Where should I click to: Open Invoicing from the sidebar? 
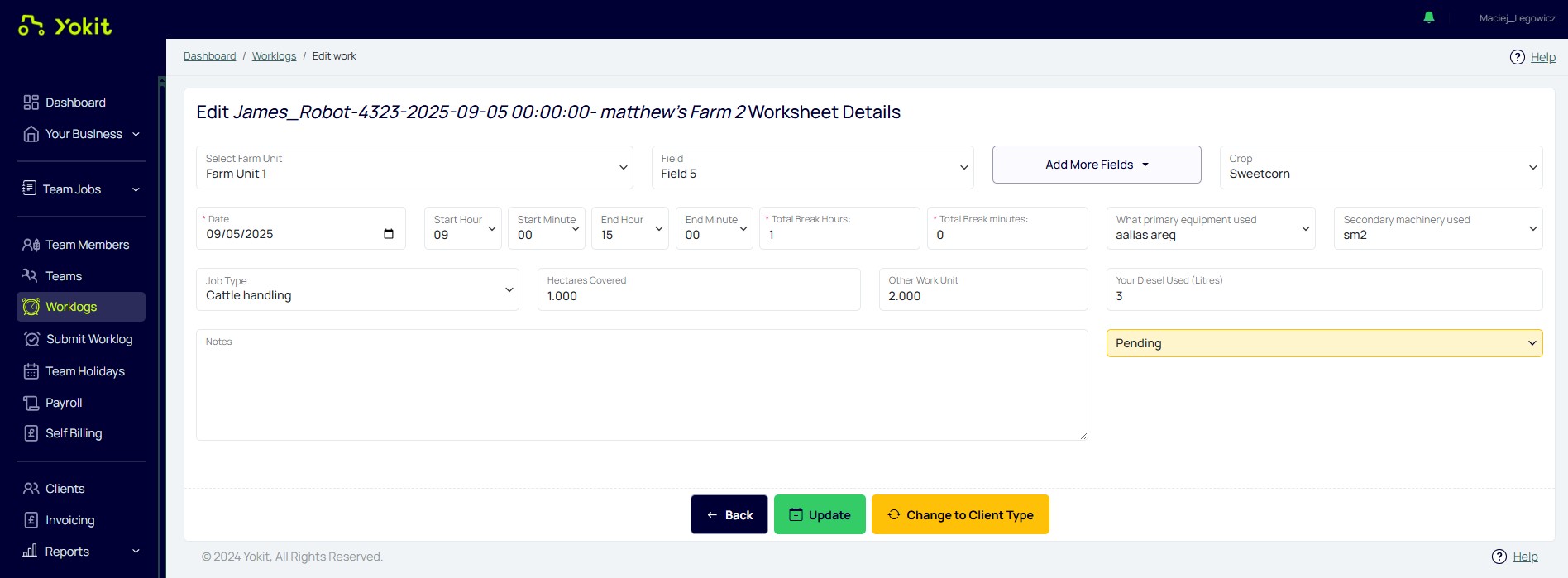click(x=69, y=520)
